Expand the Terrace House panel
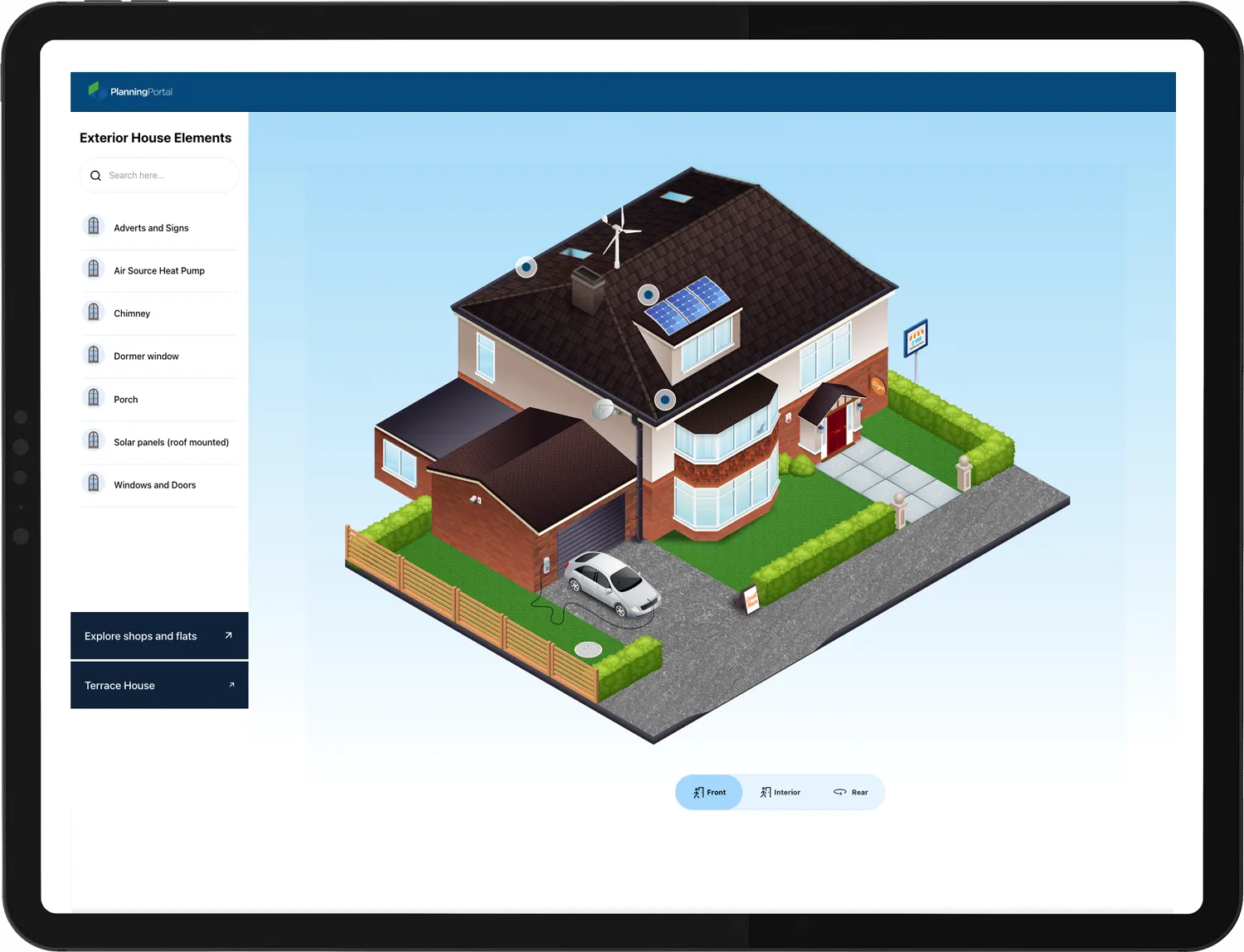The image size is (1244, 952). click(159, 685)
